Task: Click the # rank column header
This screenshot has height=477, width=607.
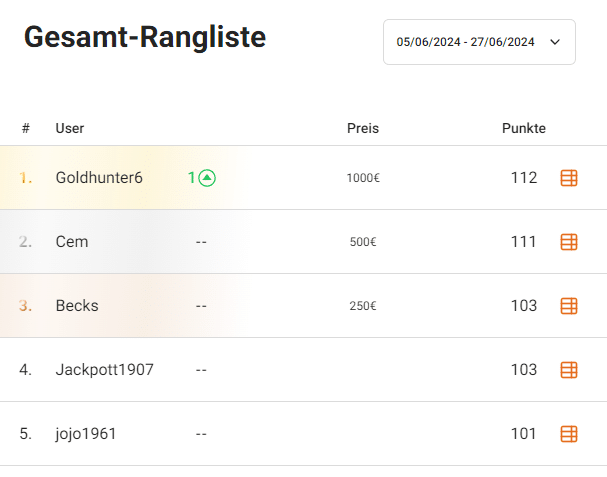Action: click(25, 128)
